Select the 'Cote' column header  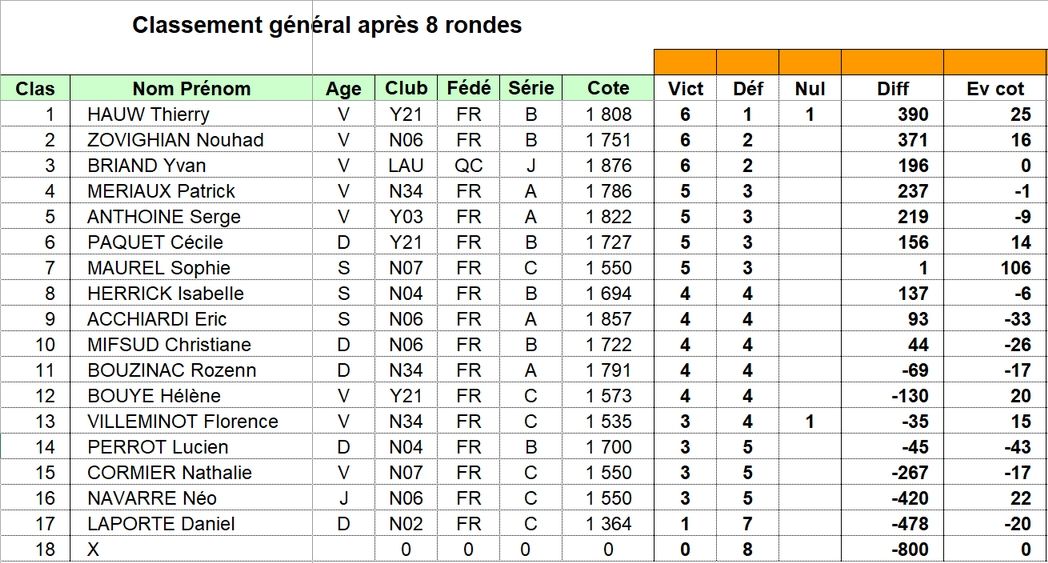tap(608, 88)
